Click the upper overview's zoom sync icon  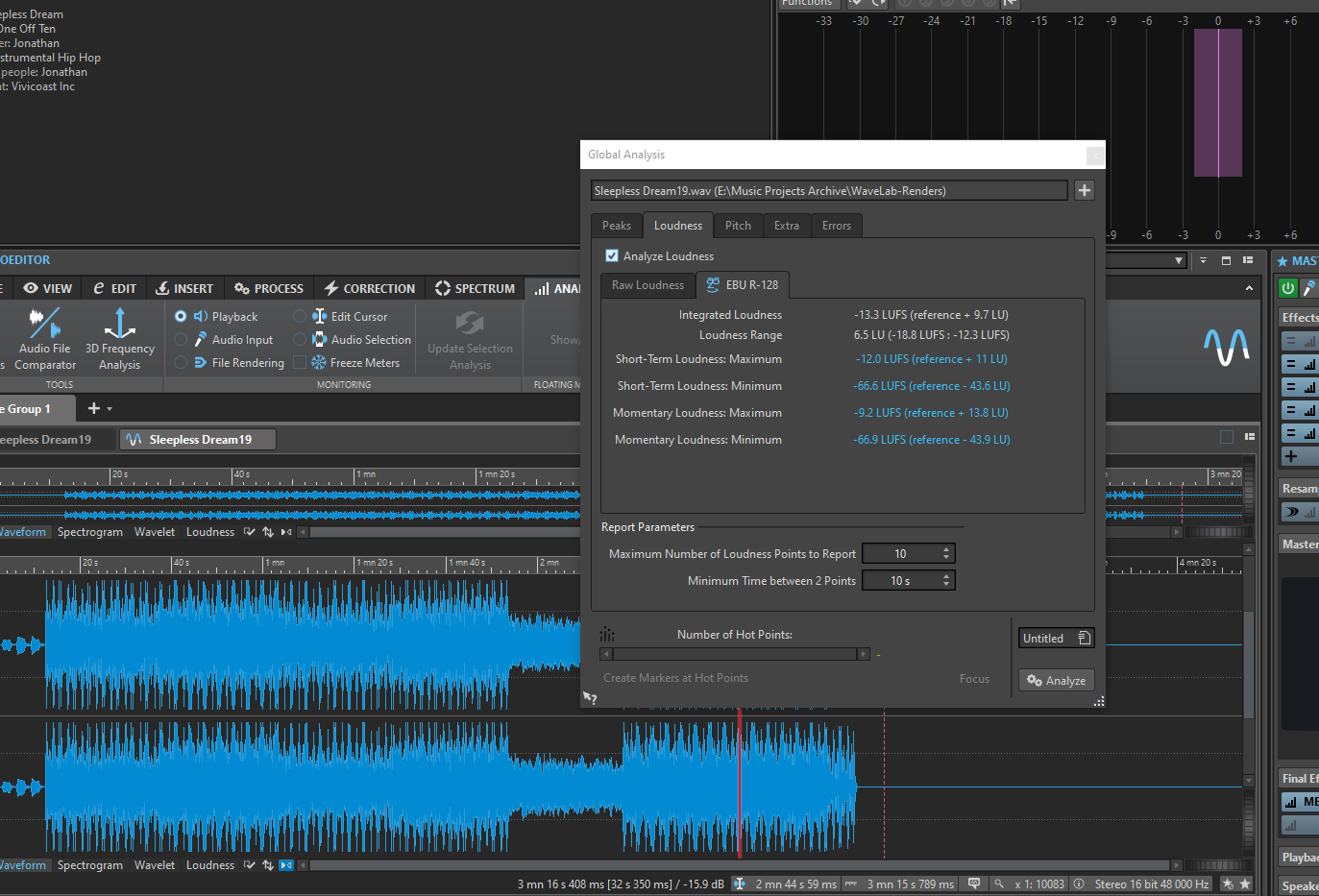click(286, 532)
